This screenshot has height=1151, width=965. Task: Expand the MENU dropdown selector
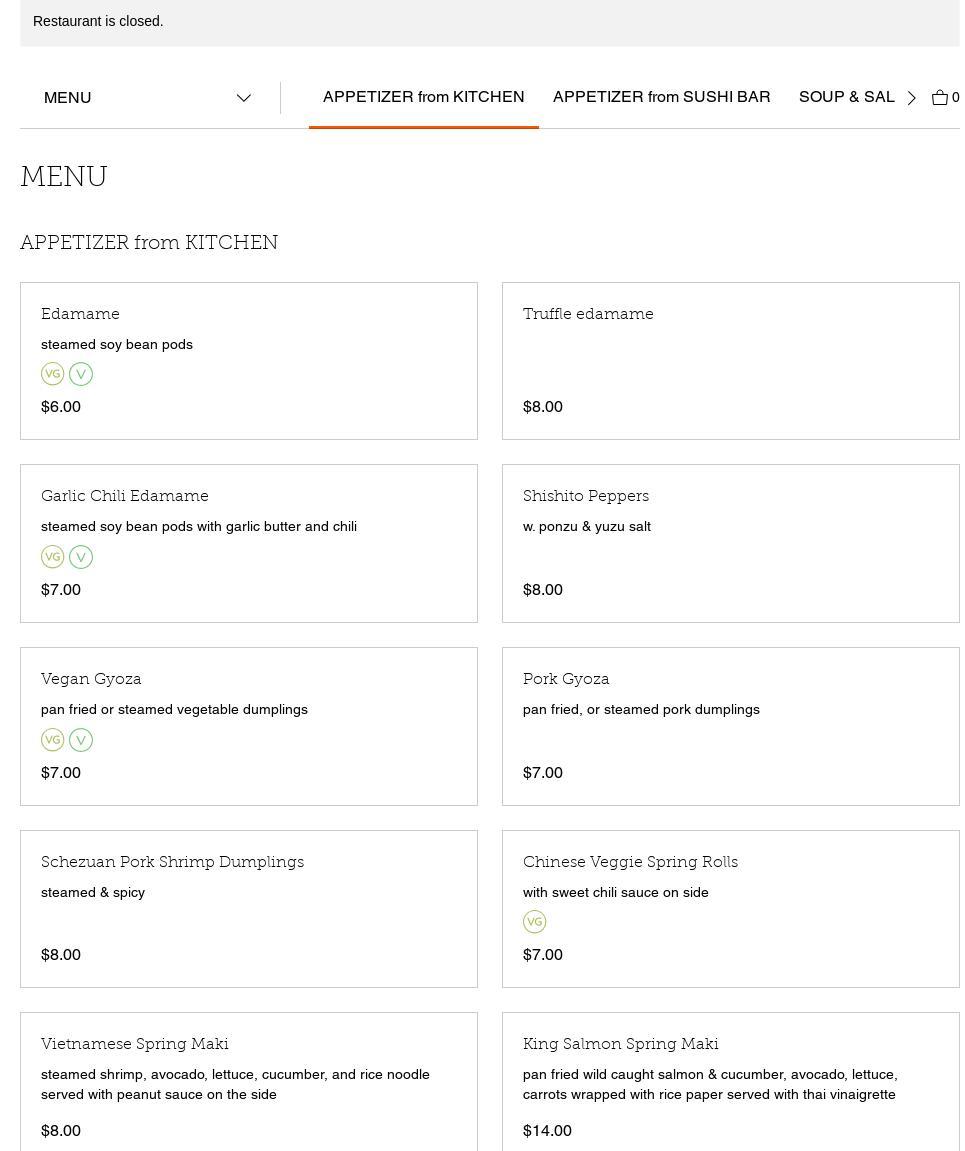[147, 98]
